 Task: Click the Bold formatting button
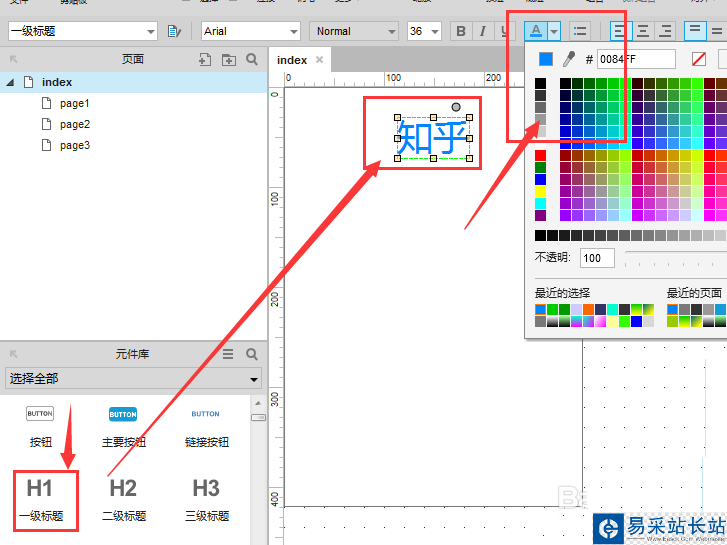(x=461, y=31)
